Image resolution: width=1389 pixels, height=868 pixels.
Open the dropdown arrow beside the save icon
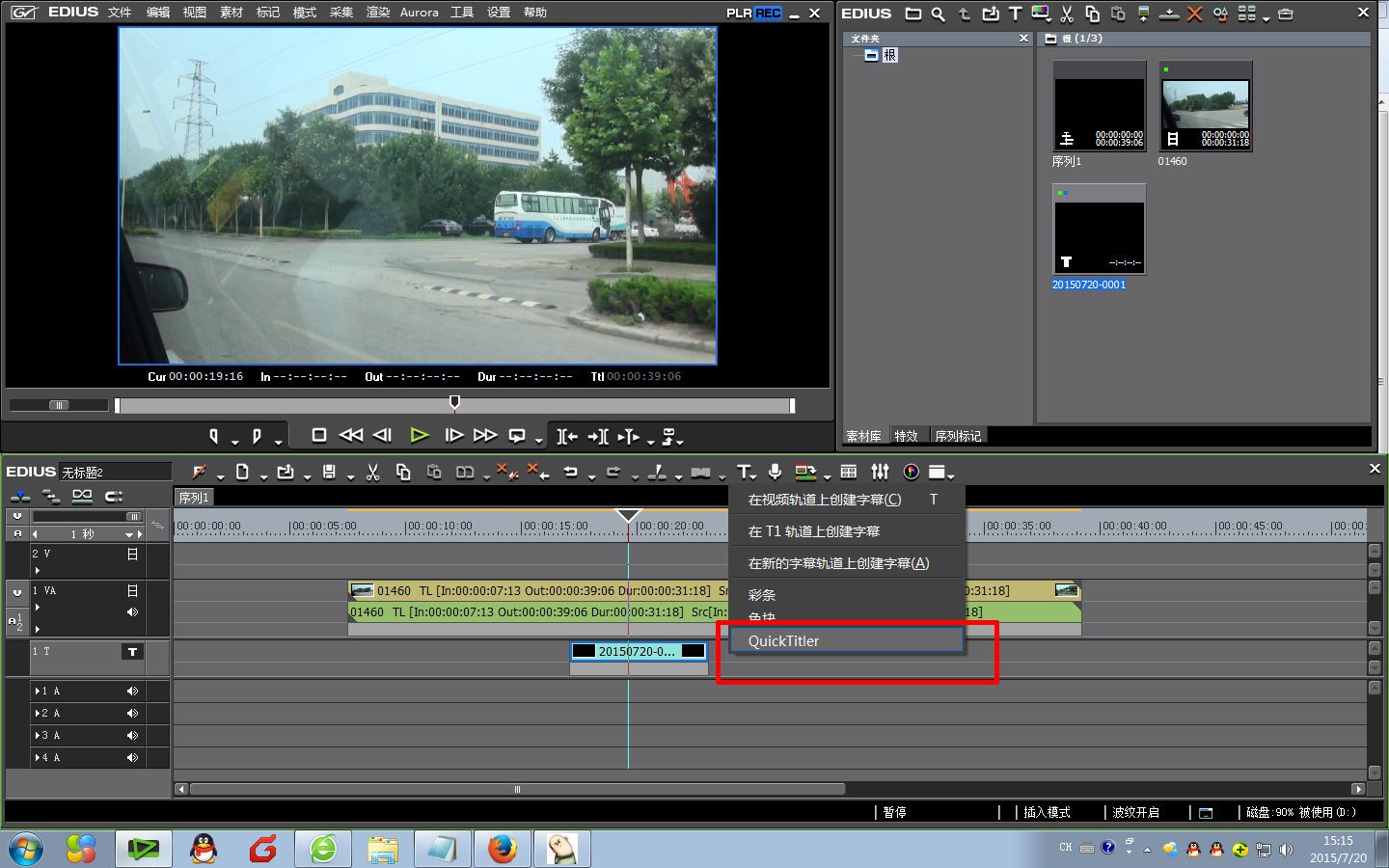pos(350,475)
